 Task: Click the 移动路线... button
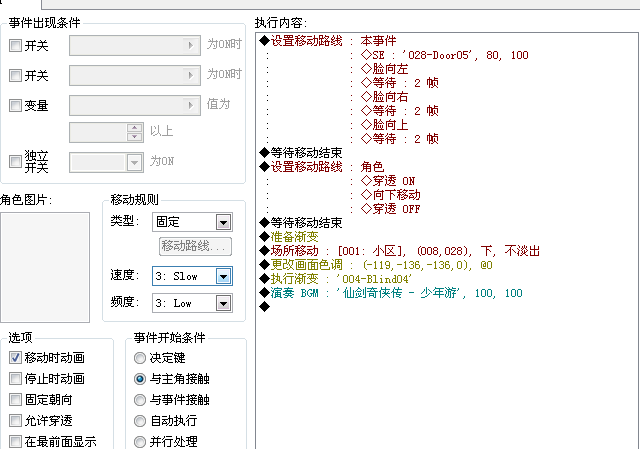195,247
